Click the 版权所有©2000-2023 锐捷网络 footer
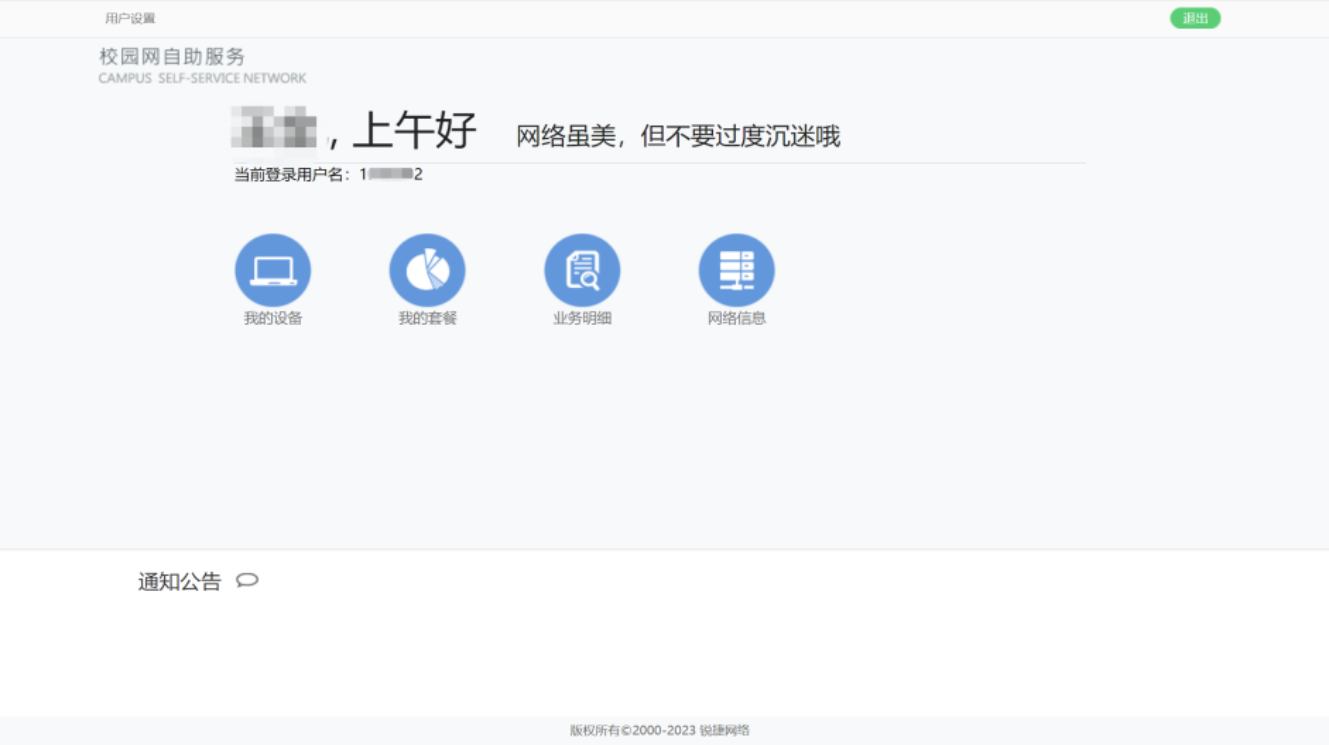 click(660, 730)
